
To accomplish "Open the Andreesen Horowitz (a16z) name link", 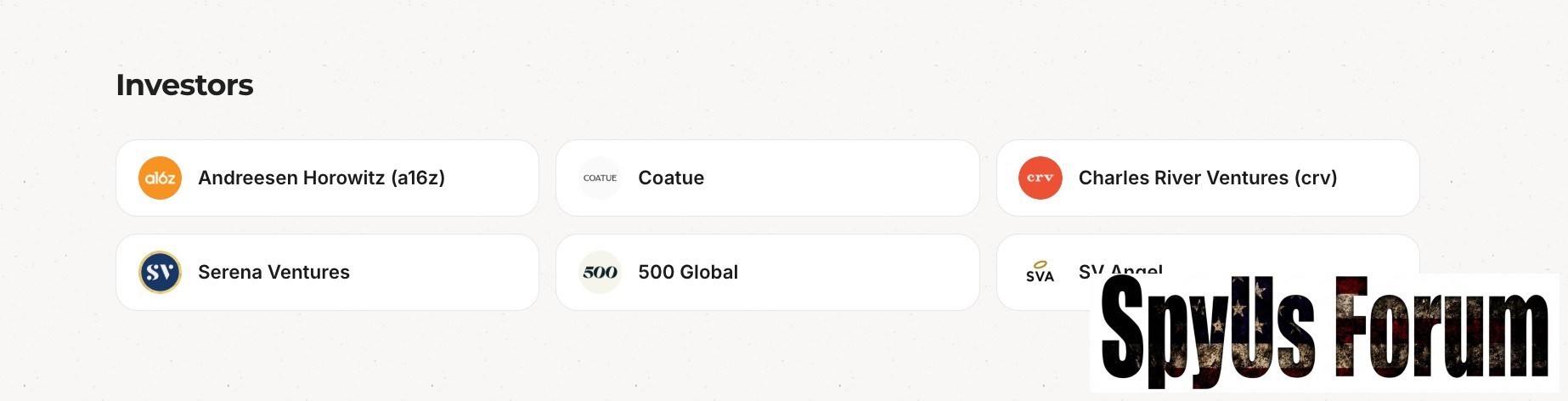I will point(321,178).
